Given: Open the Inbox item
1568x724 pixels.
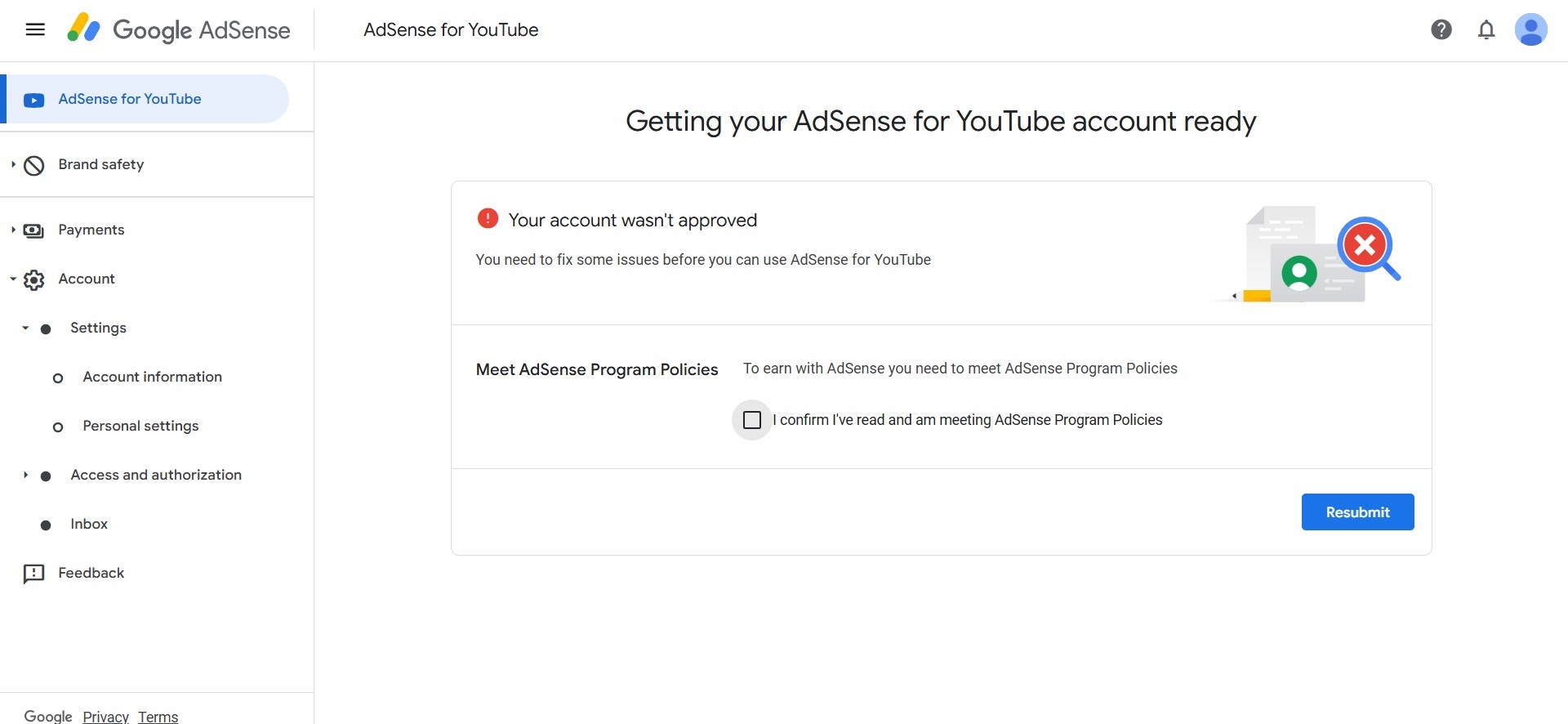Looking at the screenshot, I should point(89,524).
